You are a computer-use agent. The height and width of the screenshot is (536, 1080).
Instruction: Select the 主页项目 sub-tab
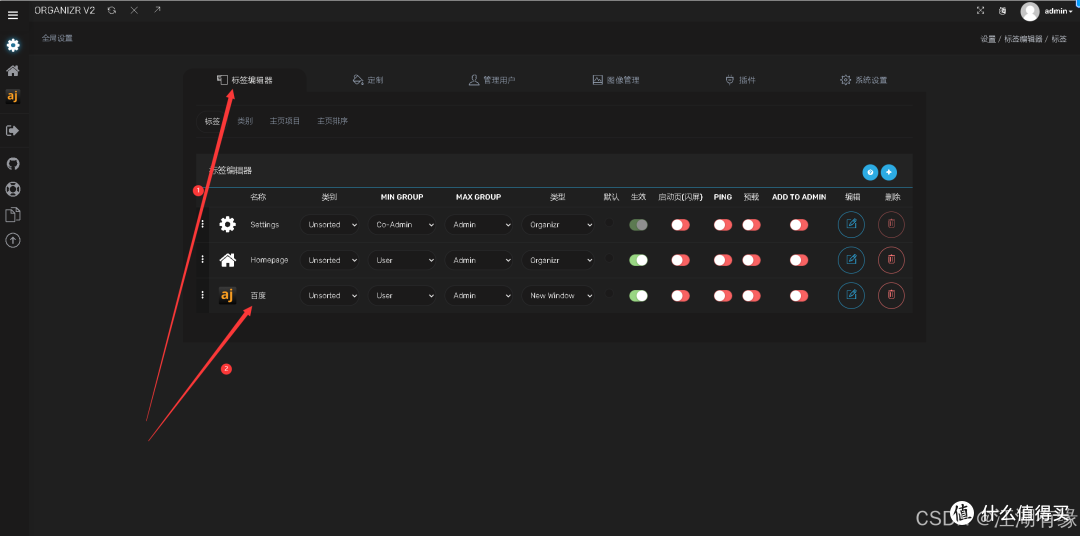284,121
